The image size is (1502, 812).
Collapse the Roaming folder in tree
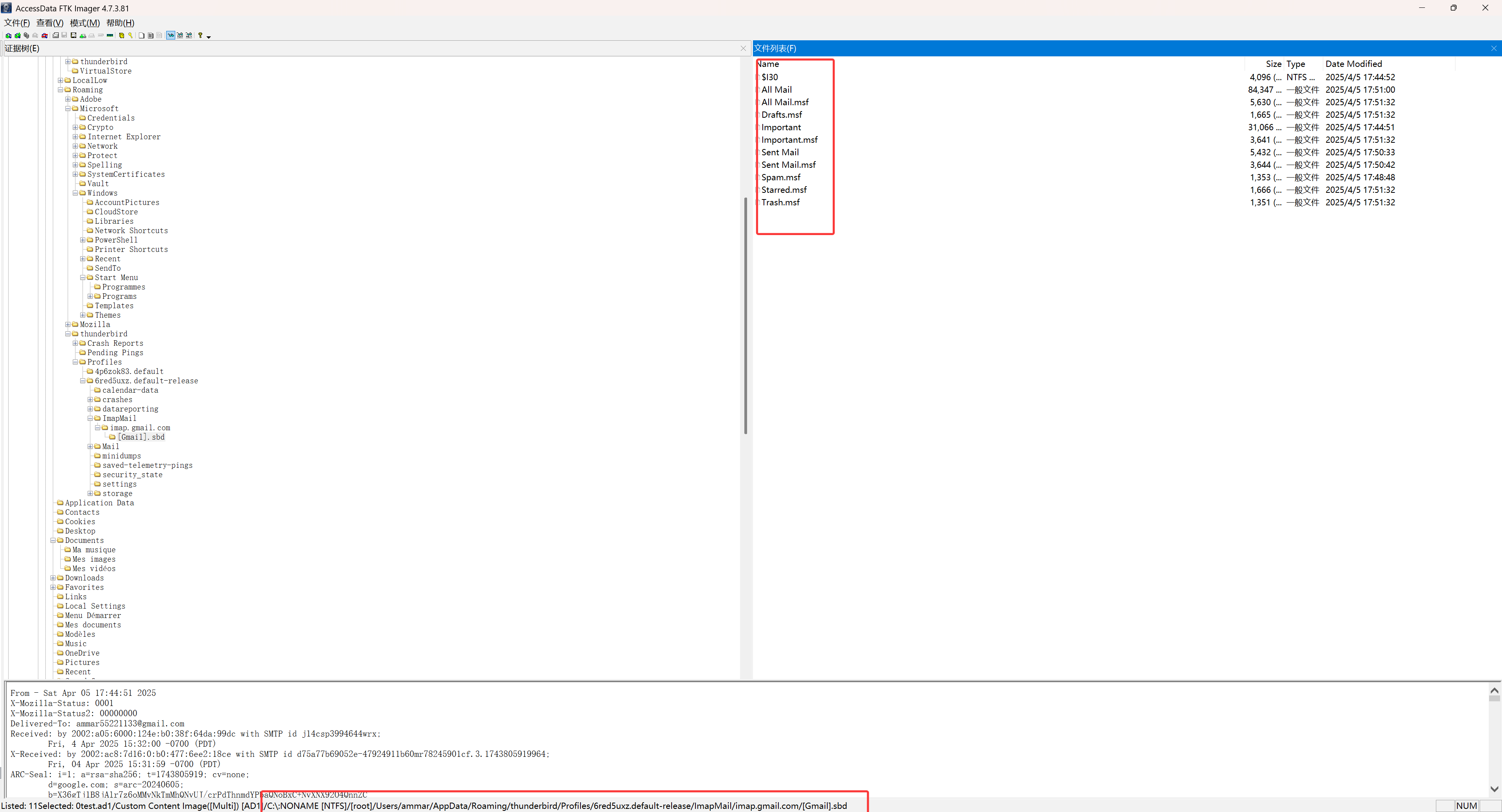tap(60, 90)
